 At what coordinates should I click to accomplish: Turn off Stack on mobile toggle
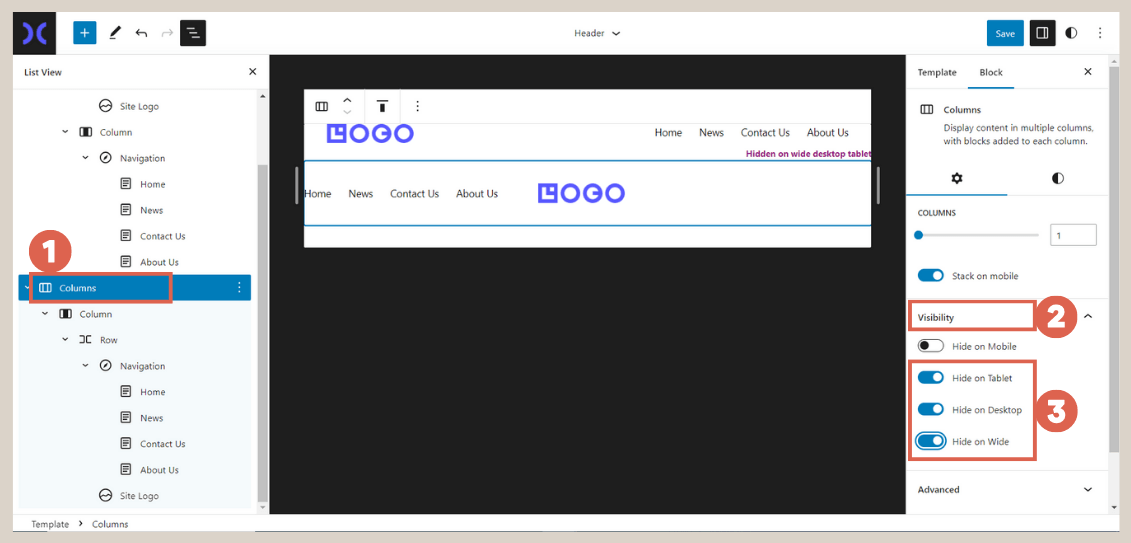point(931,276)
